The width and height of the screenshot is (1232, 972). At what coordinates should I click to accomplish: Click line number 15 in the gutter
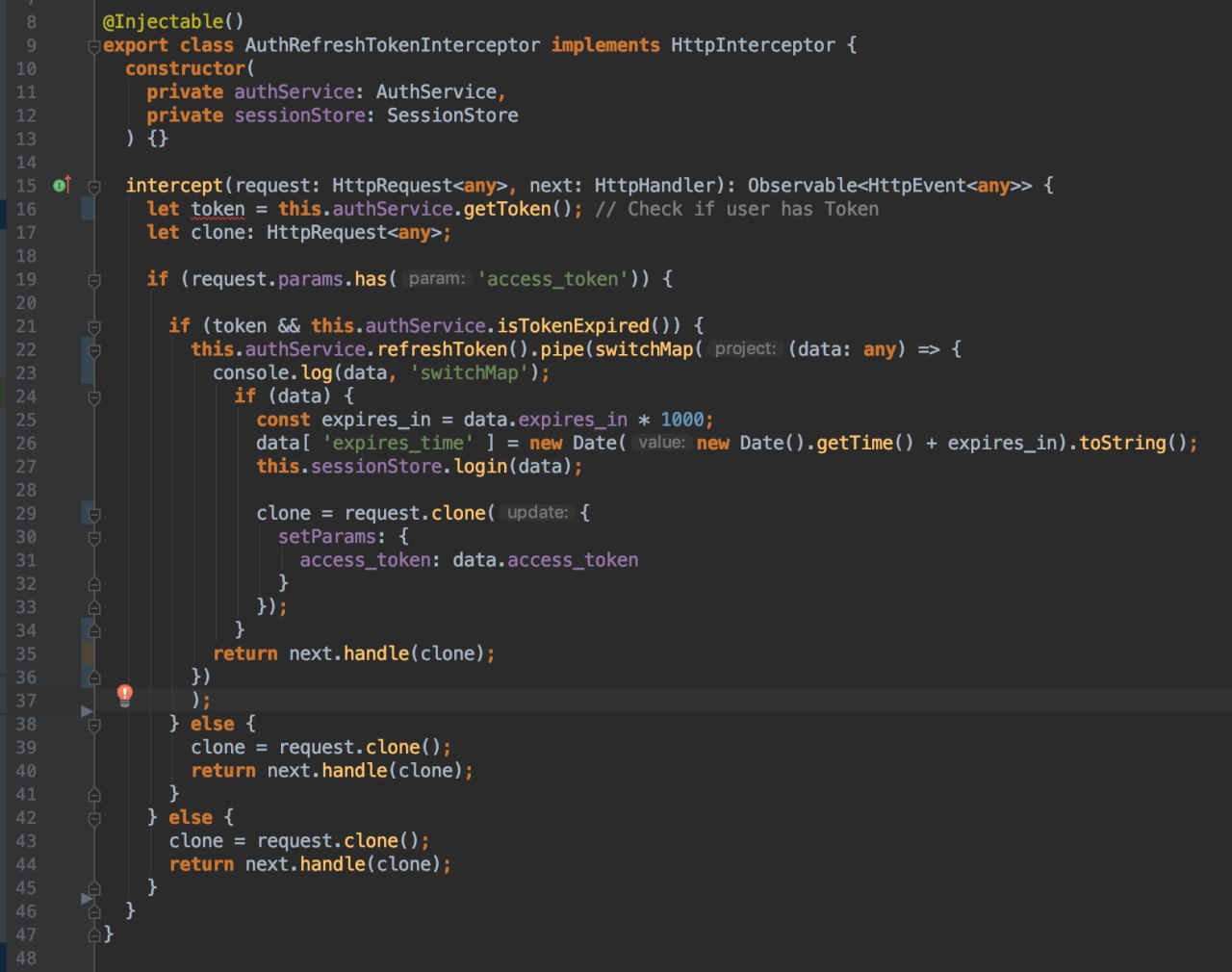pos(26,186)
